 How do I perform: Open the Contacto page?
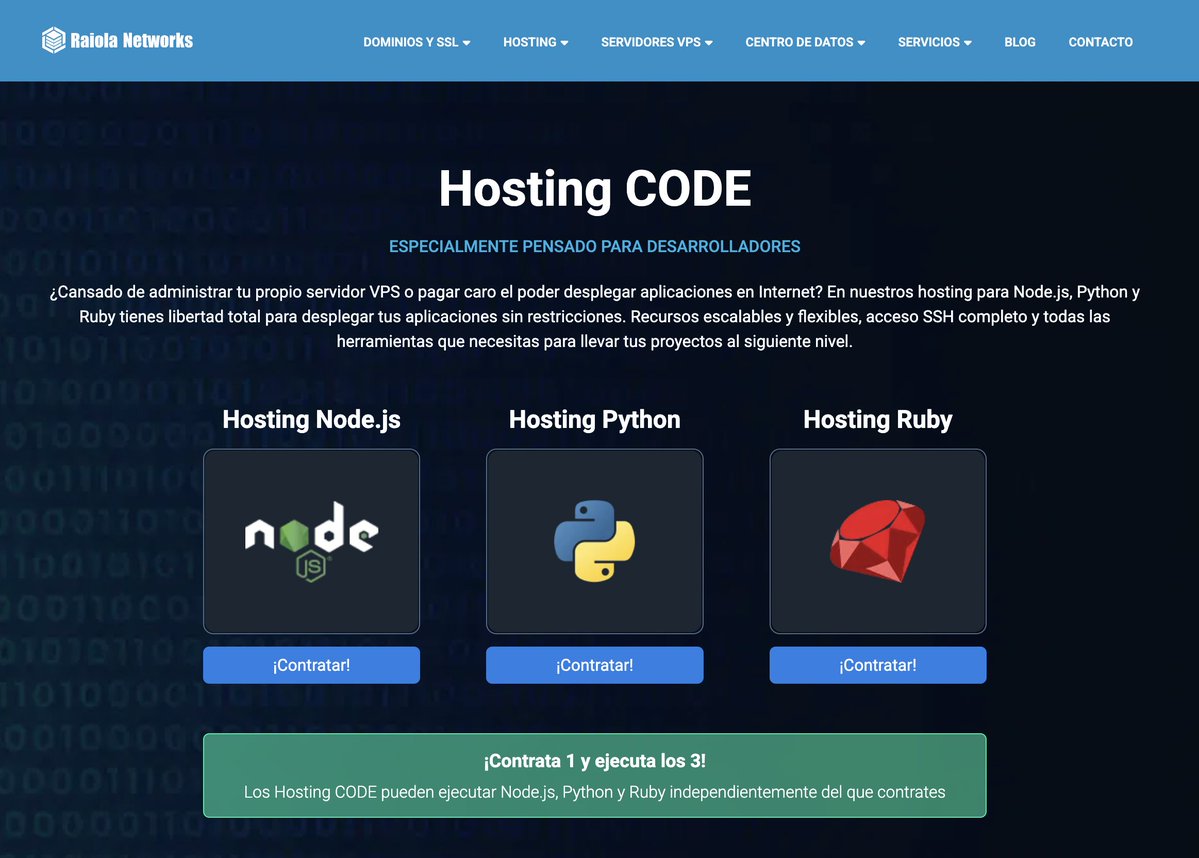coord(1100,42)
